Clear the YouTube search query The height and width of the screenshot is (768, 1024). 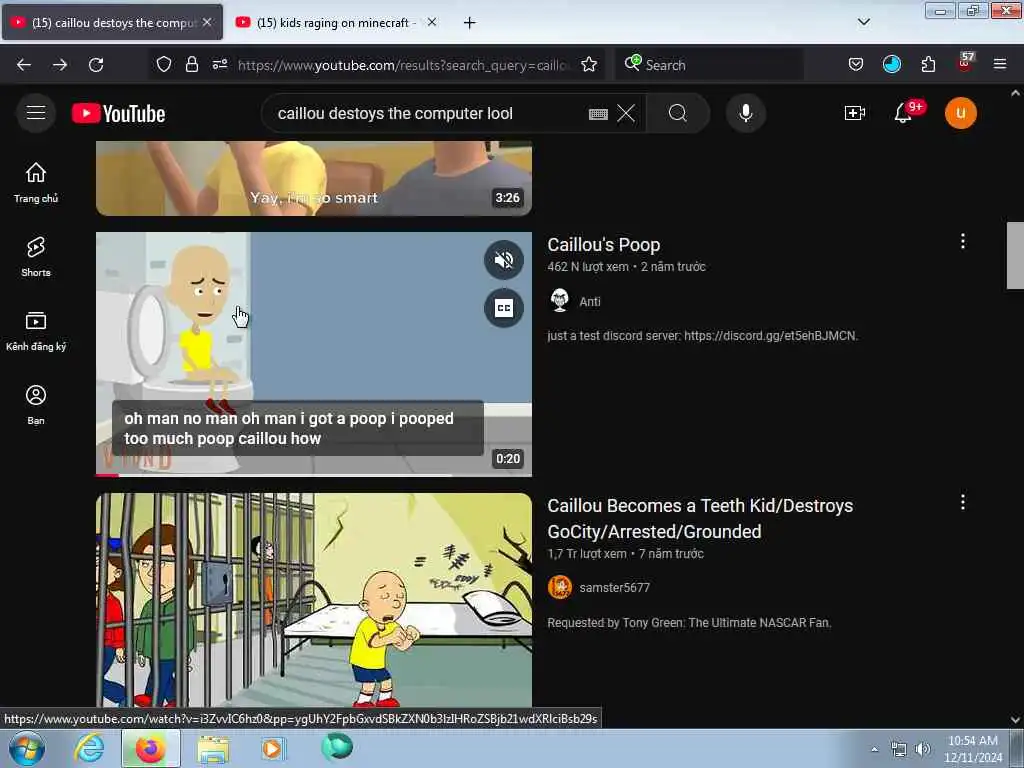626,114
